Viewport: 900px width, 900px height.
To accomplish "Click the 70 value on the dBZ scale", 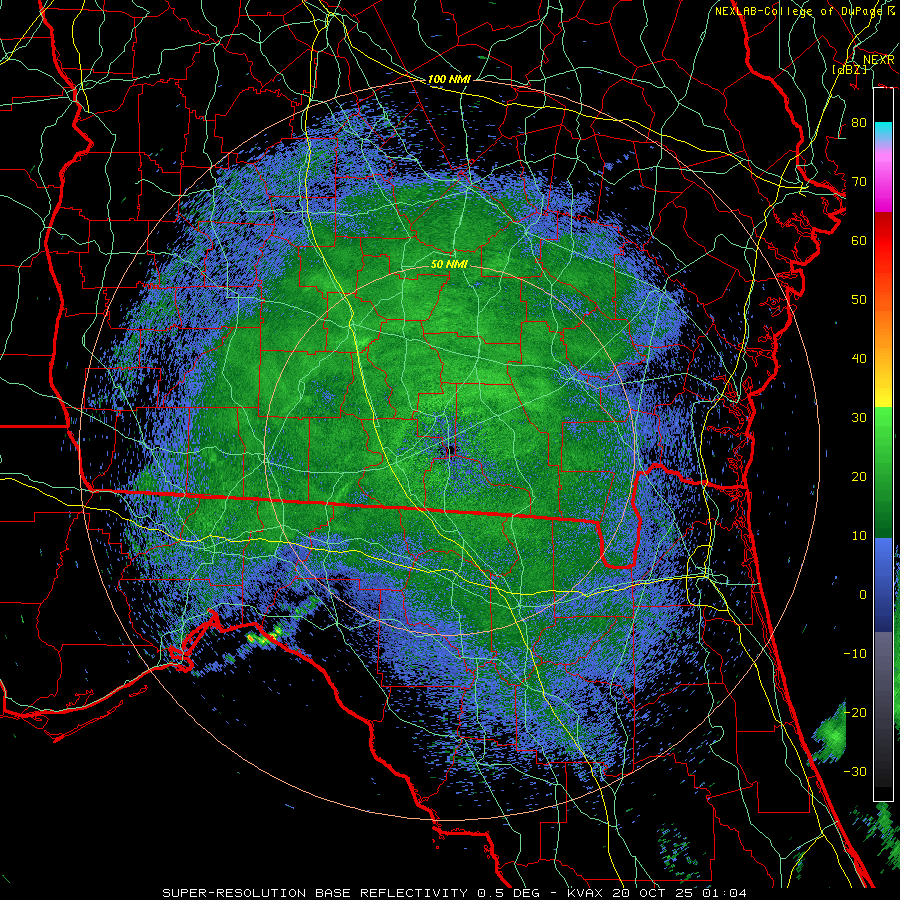I will point(859,182).
